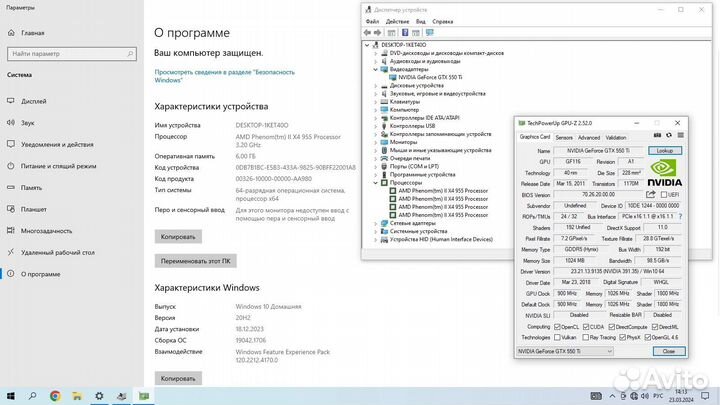Open the Файл menu in Device Manager
720x405 pixels.
point(372,22)
